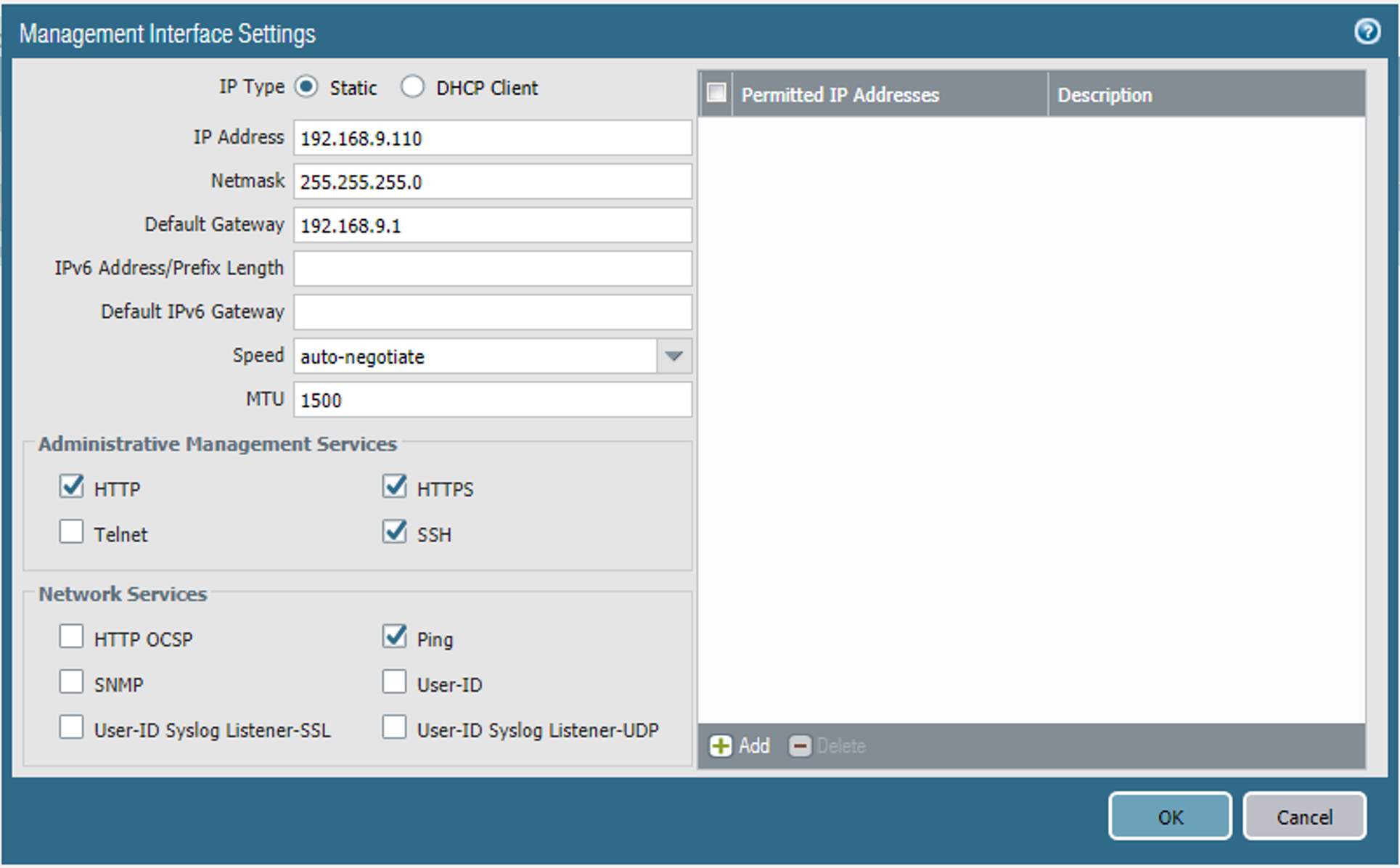Click the green Add plus icon
This screenshot has height=868, width=1400.
721,746
